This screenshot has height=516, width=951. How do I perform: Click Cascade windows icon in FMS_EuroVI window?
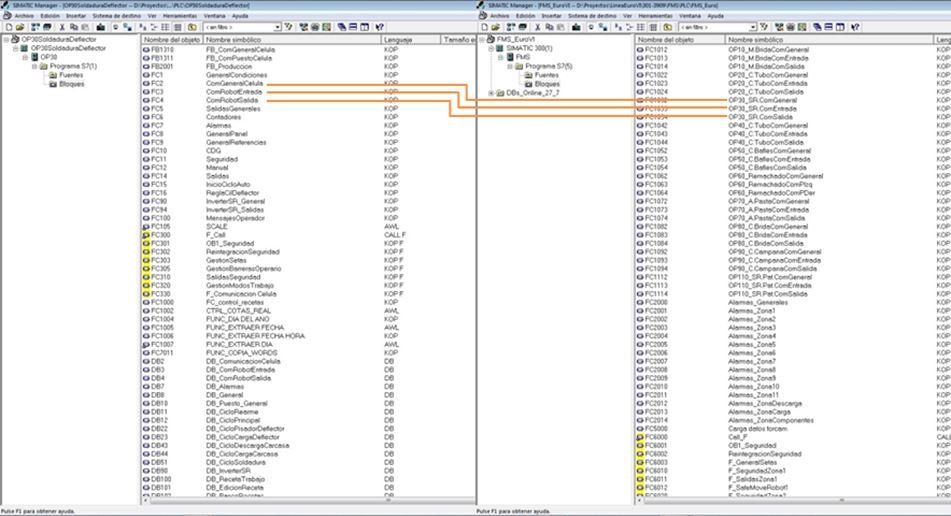pos(818,27)
